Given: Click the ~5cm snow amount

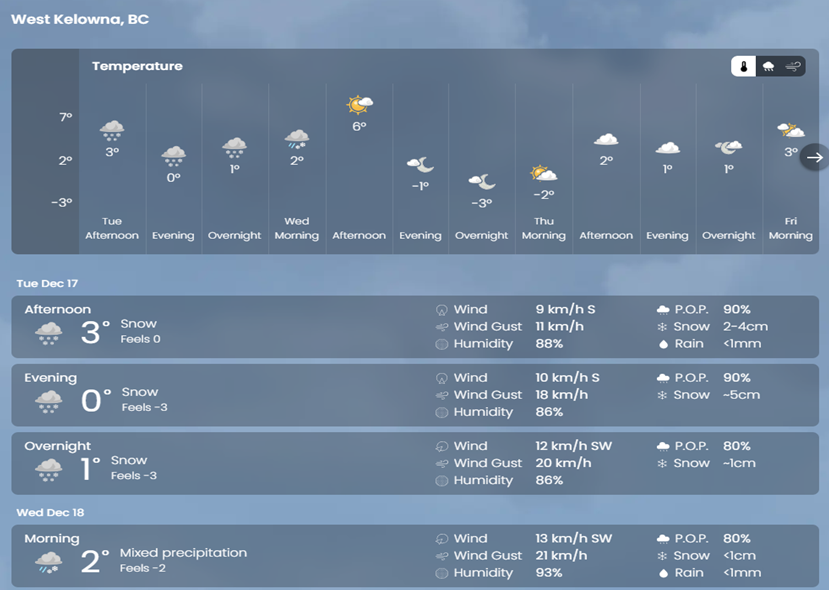Looking at the screenshot, I should [x=742, y=395].
